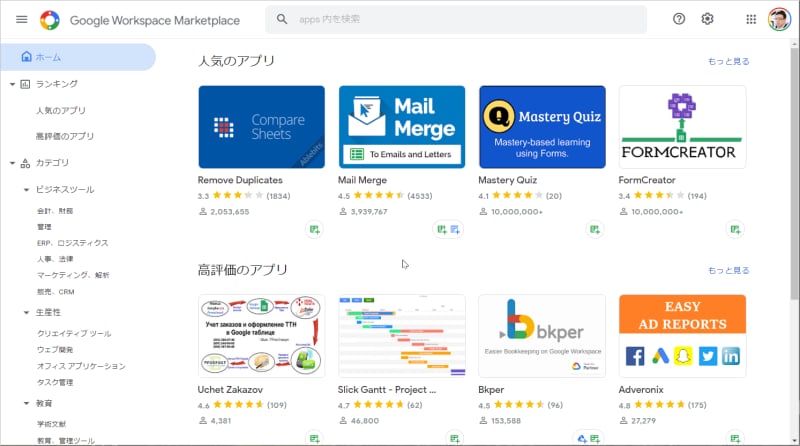Collapse the 教育 subsection arrow
The height and width of the screenshot is (446, 800).
26,403
